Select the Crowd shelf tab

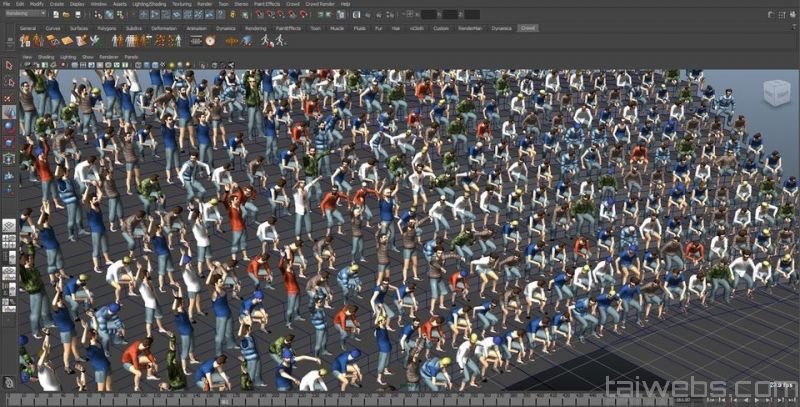(528, 28)
